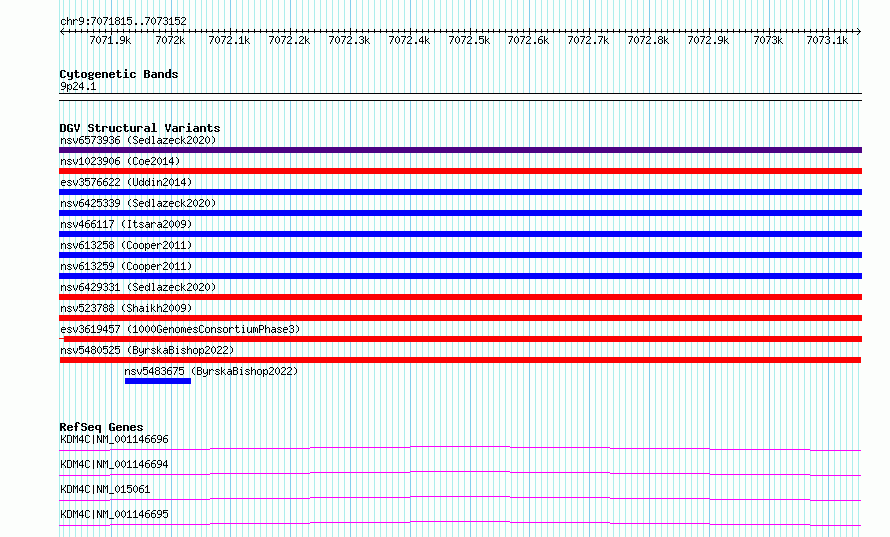The height and width of the screenshot is (537, 890).
Task: Click the 7072.5k ruler tick label
Action: point(469,40)
